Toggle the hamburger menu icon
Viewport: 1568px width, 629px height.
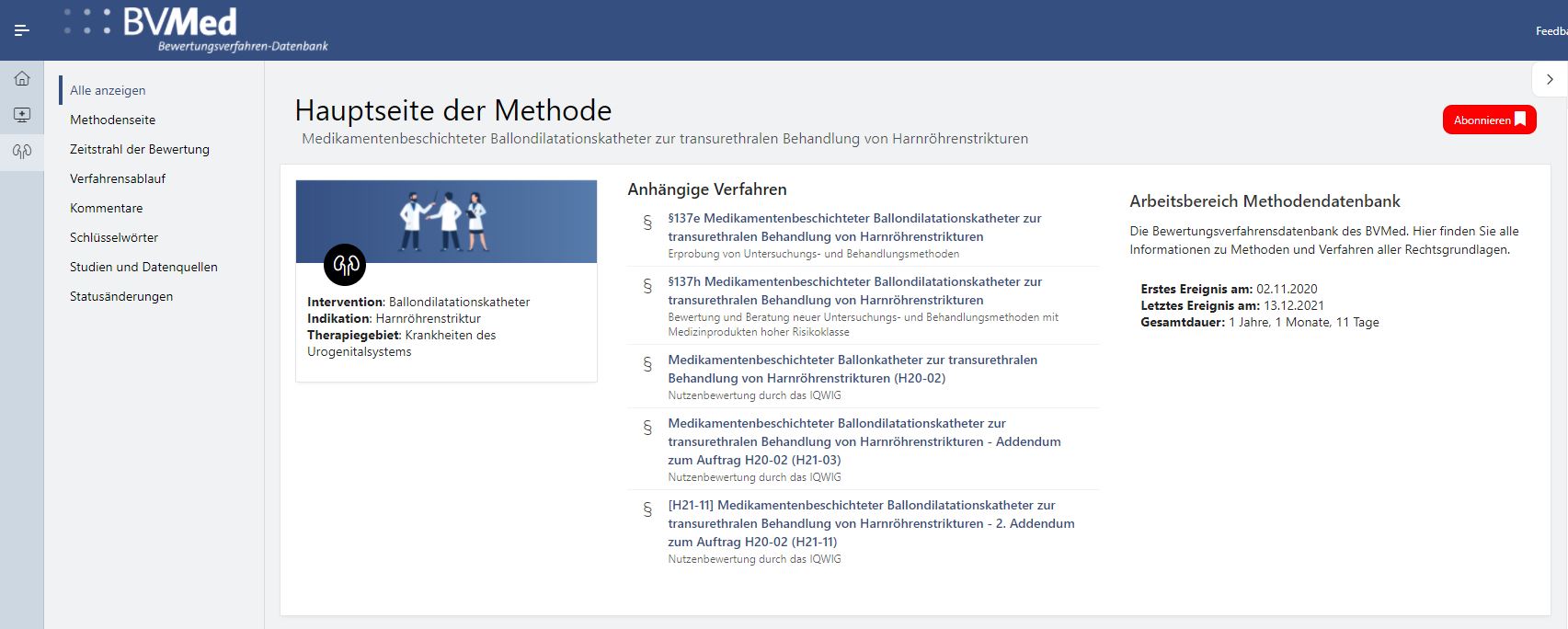pyautogui.click(x=22, y=30)
